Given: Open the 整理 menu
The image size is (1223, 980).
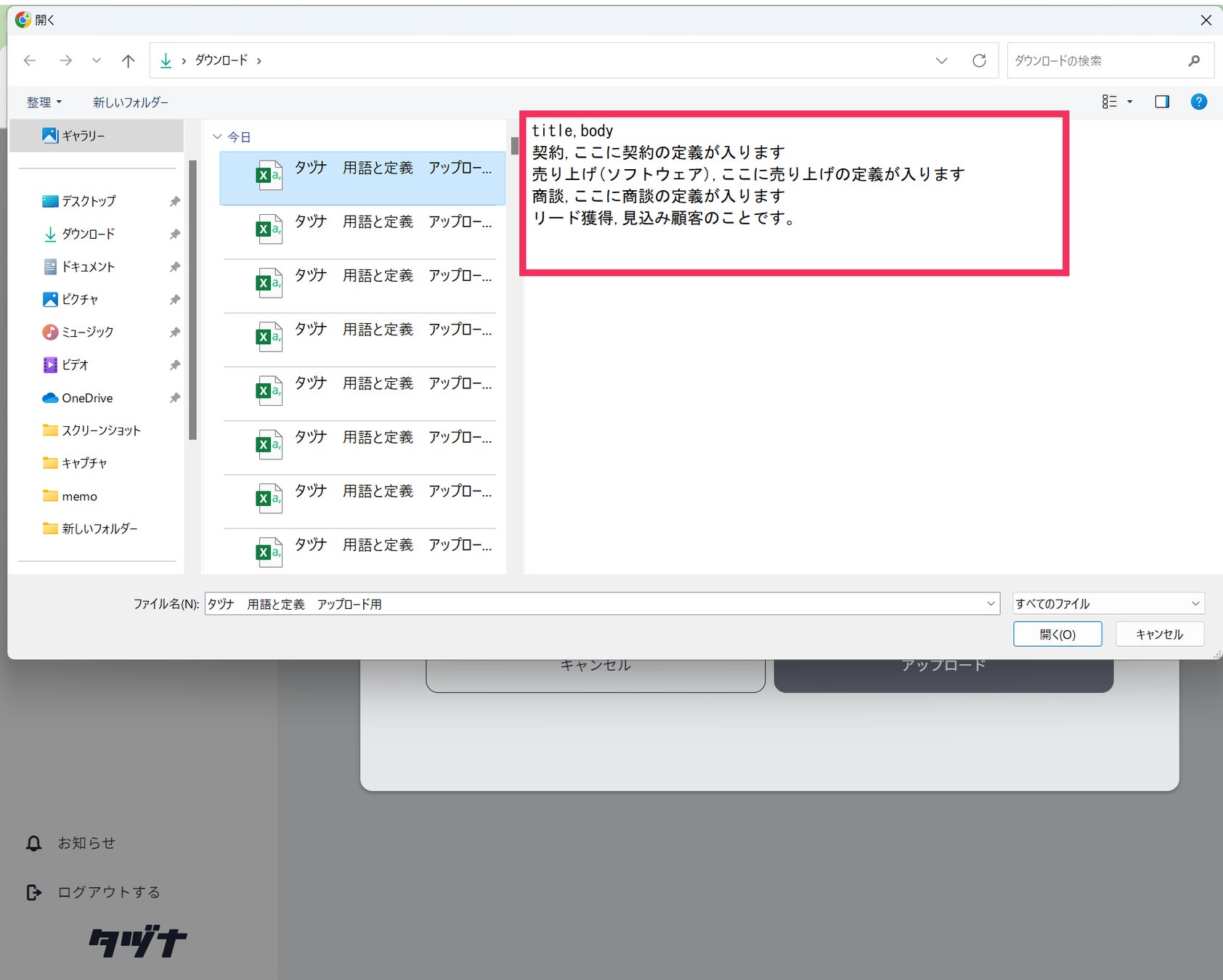Looking at the screenshot, I should (x=44, y=102).
